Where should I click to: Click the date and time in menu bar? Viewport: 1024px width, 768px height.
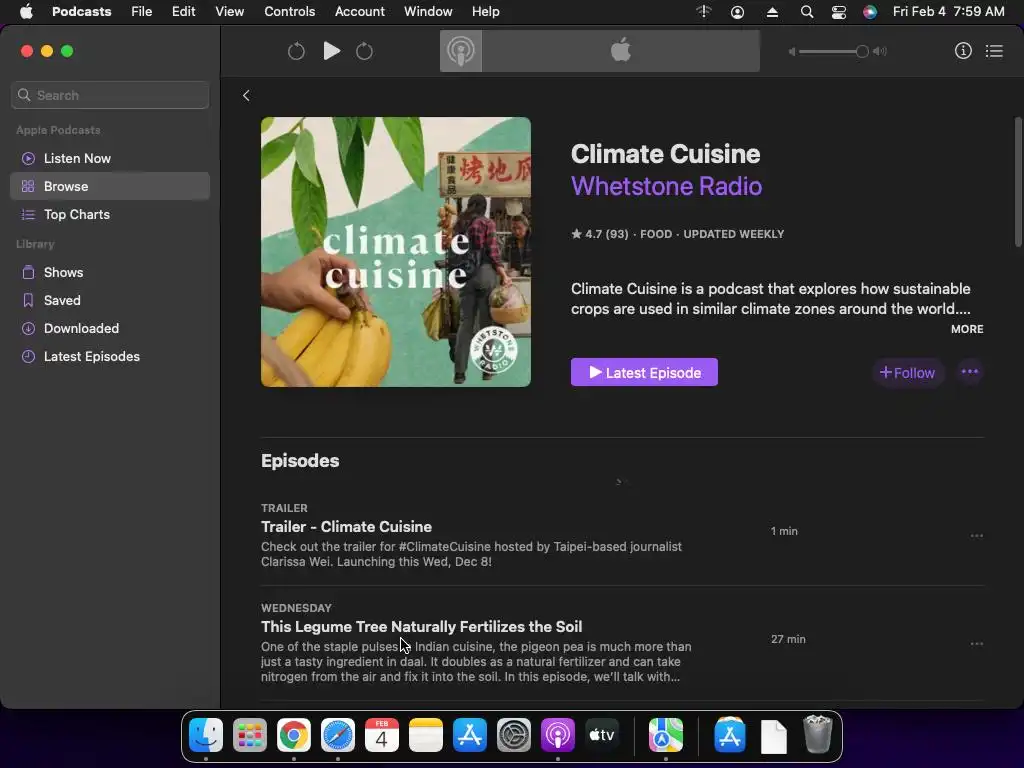pyautogui.click(x=948, y=12)
